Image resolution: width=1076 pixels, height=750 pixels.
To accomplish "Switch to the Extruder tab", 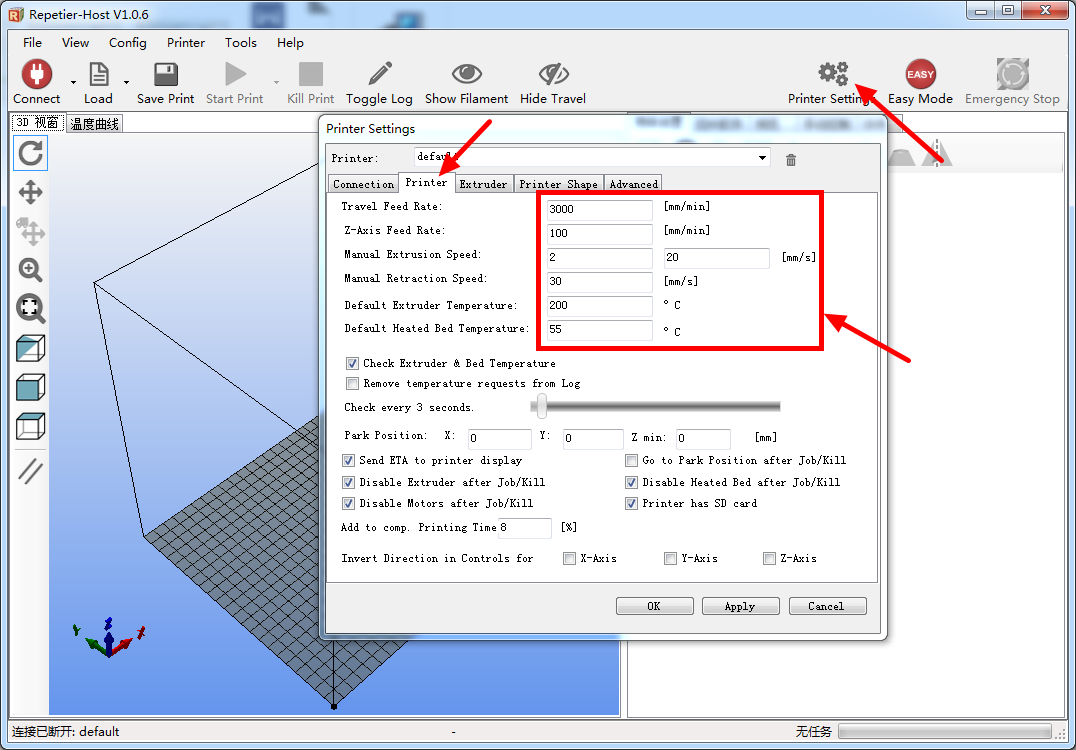I will [483, 184].
